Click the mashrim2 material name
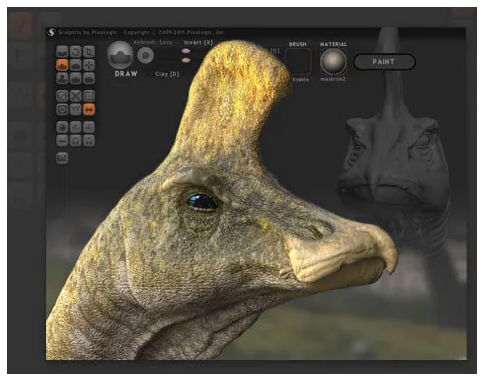 pyautogui.click(x=333, y=79)
